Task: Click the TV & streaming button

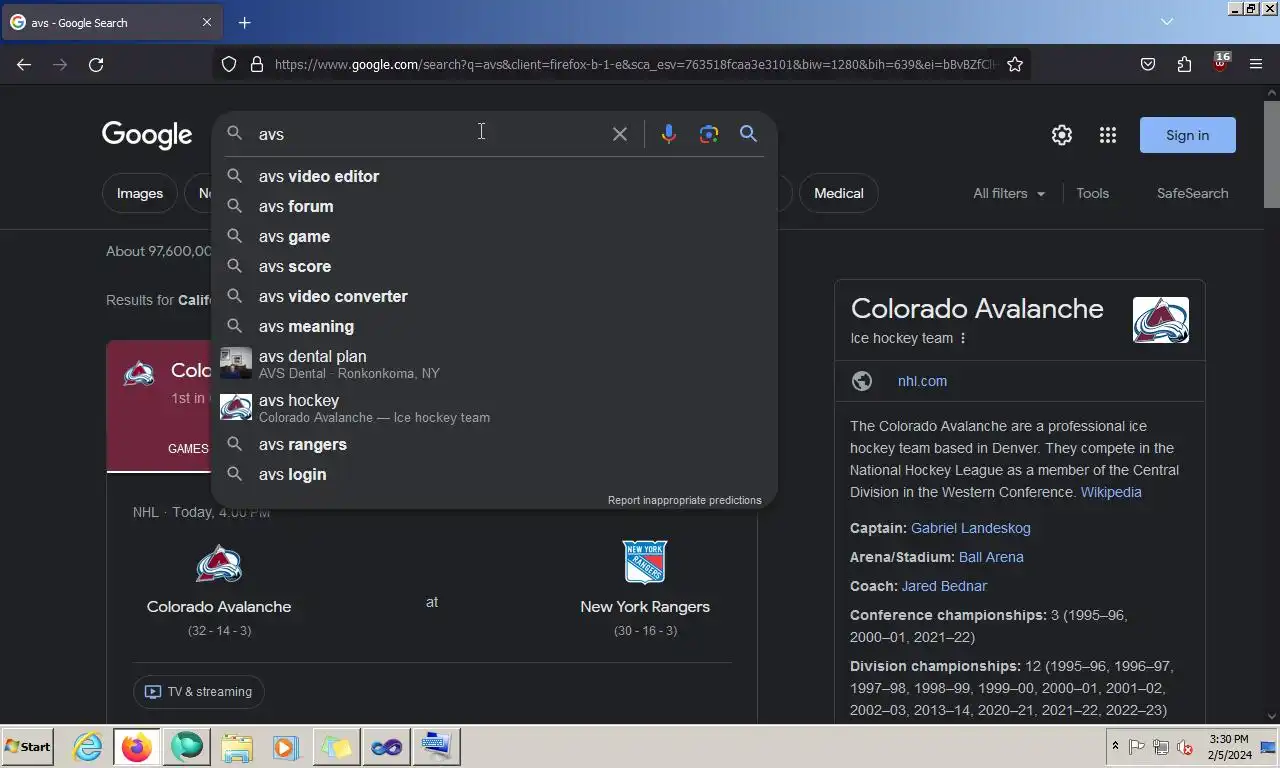Action: [199, 691]
